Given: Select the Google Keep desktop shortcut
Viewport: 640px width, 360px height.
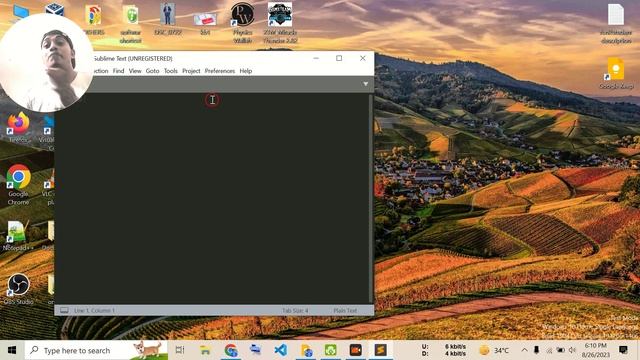Looking at the screenshot, I should point(616,73).
